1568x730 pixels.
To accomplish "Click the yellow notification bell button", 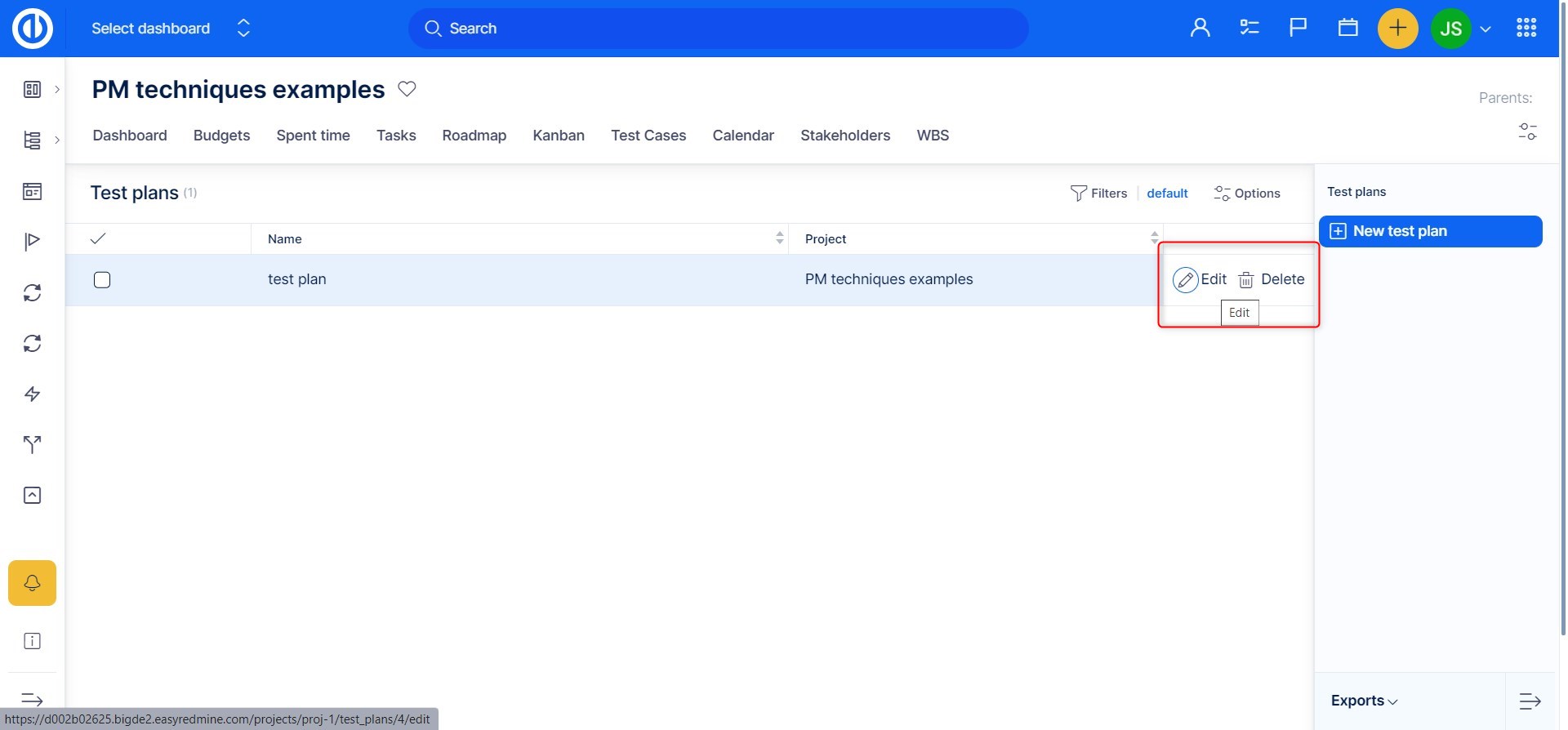I will tap(32, 583).
